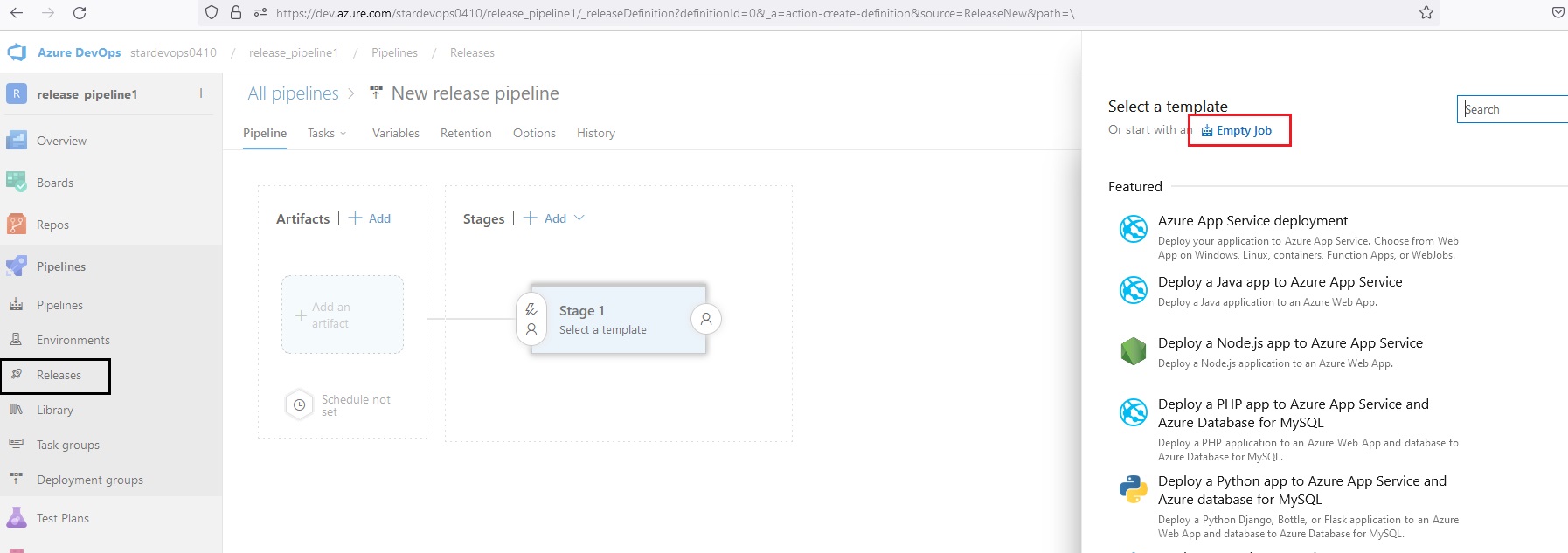Screen dimensions: 1568x553
Task: Click the PHP app template icon
Action: (x=1134, y=411)
